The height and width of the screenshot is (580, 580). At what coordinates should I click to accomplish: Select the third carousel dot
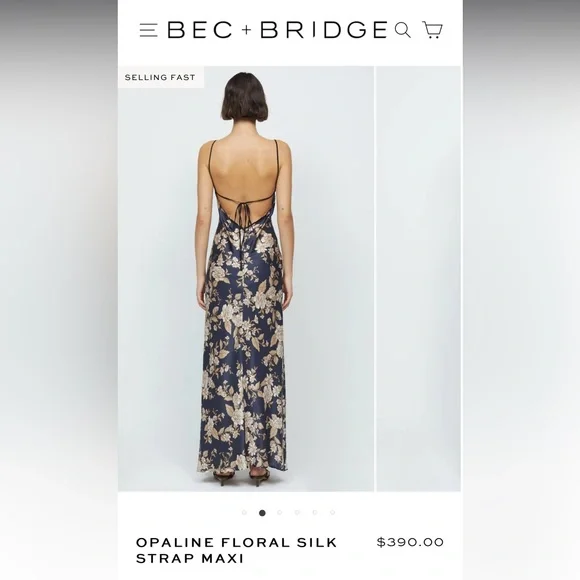point(280,513)
